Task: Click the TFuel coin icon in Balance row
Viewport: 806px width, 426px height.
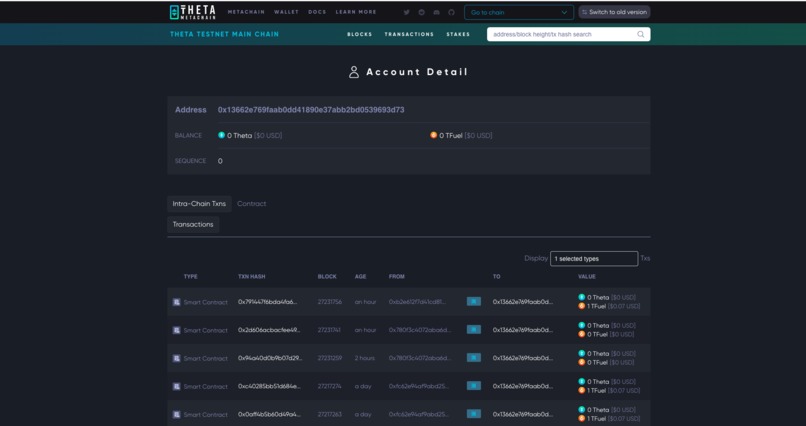Action: coord(433,135)
